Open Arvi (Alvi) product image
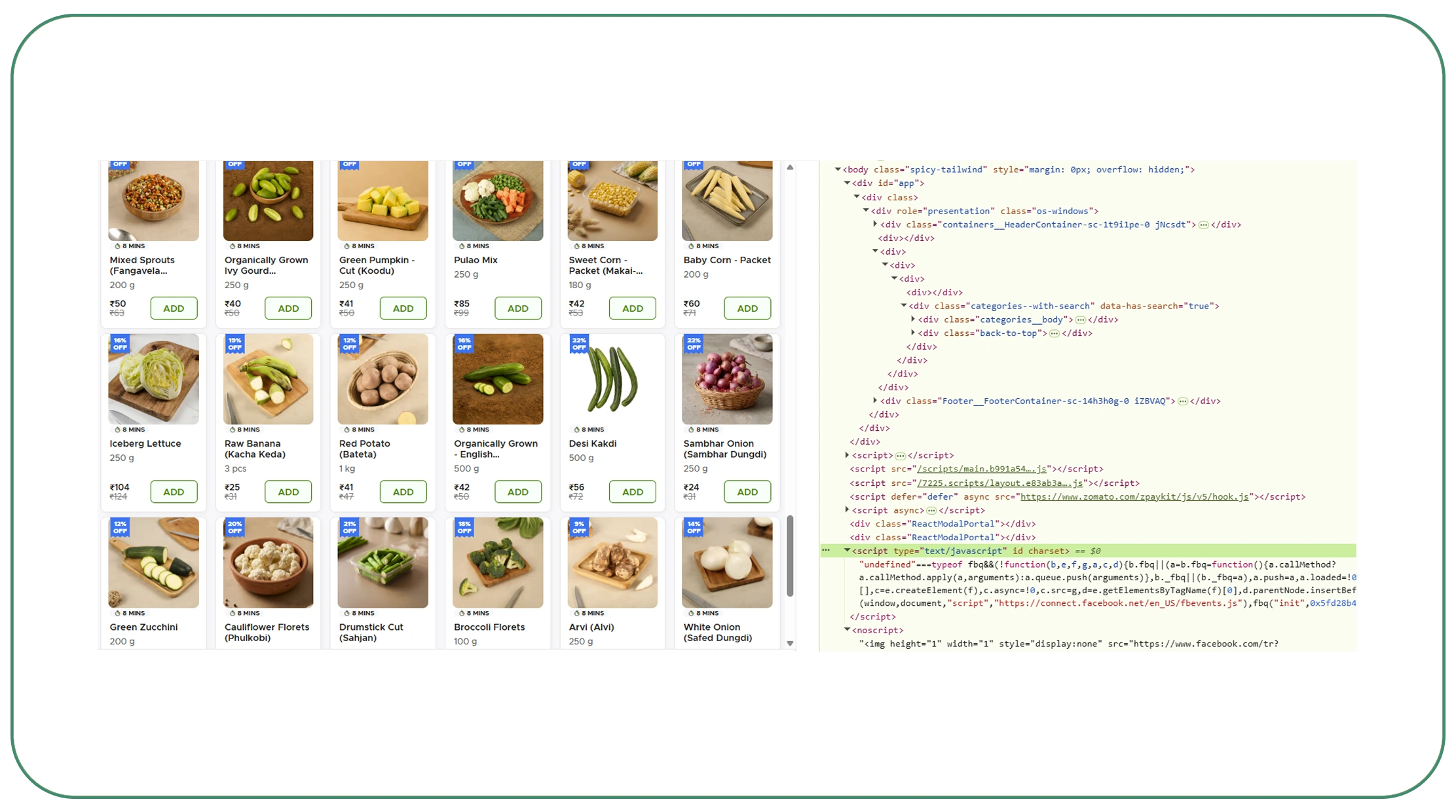The image size is (1456, 812). [x=612, y=563]
